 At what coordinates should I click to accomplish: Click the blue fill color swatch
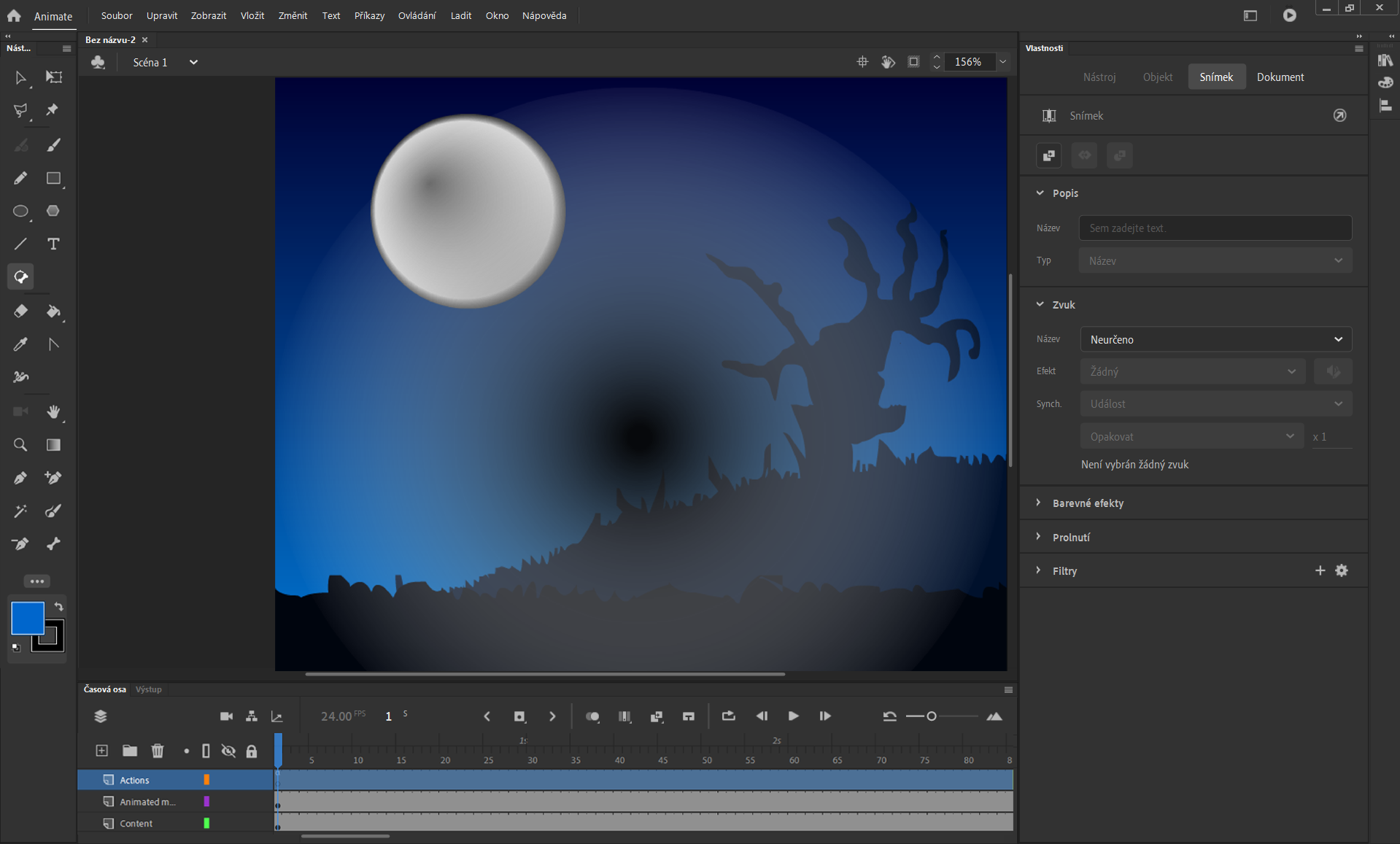pyautogui.click(x=27, y=618)
